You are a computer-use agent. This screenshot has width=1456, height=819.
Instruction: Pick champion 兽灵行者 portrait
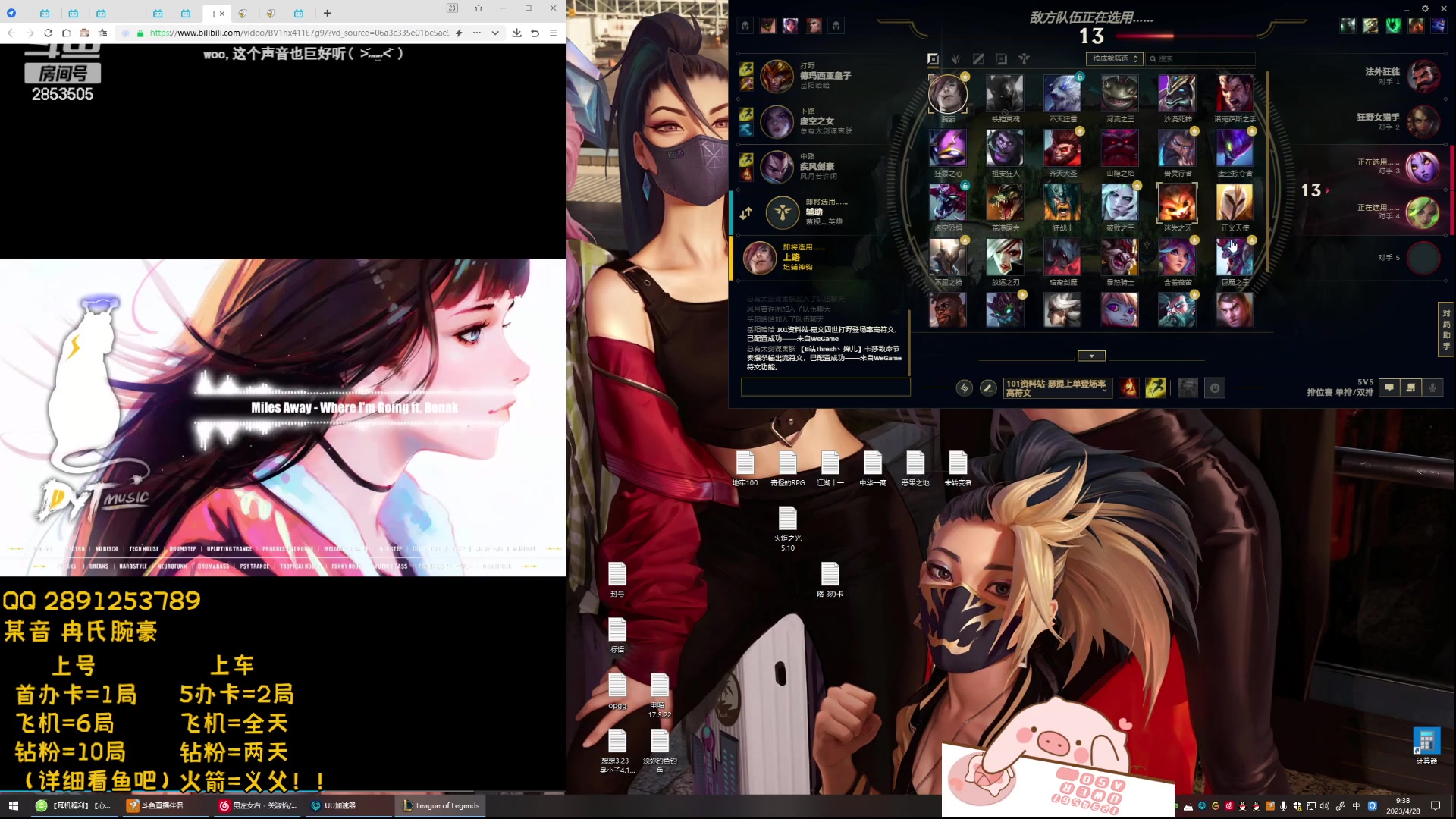tap(1177, 148)
